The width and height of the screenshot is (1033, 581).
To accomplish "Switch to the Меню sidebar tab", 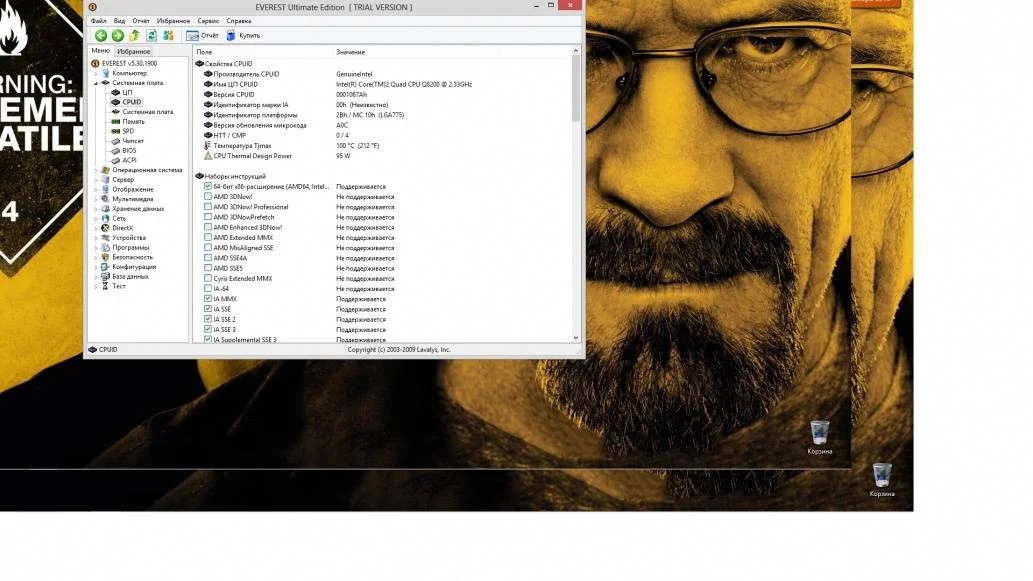I will click(x=101, y=51).
